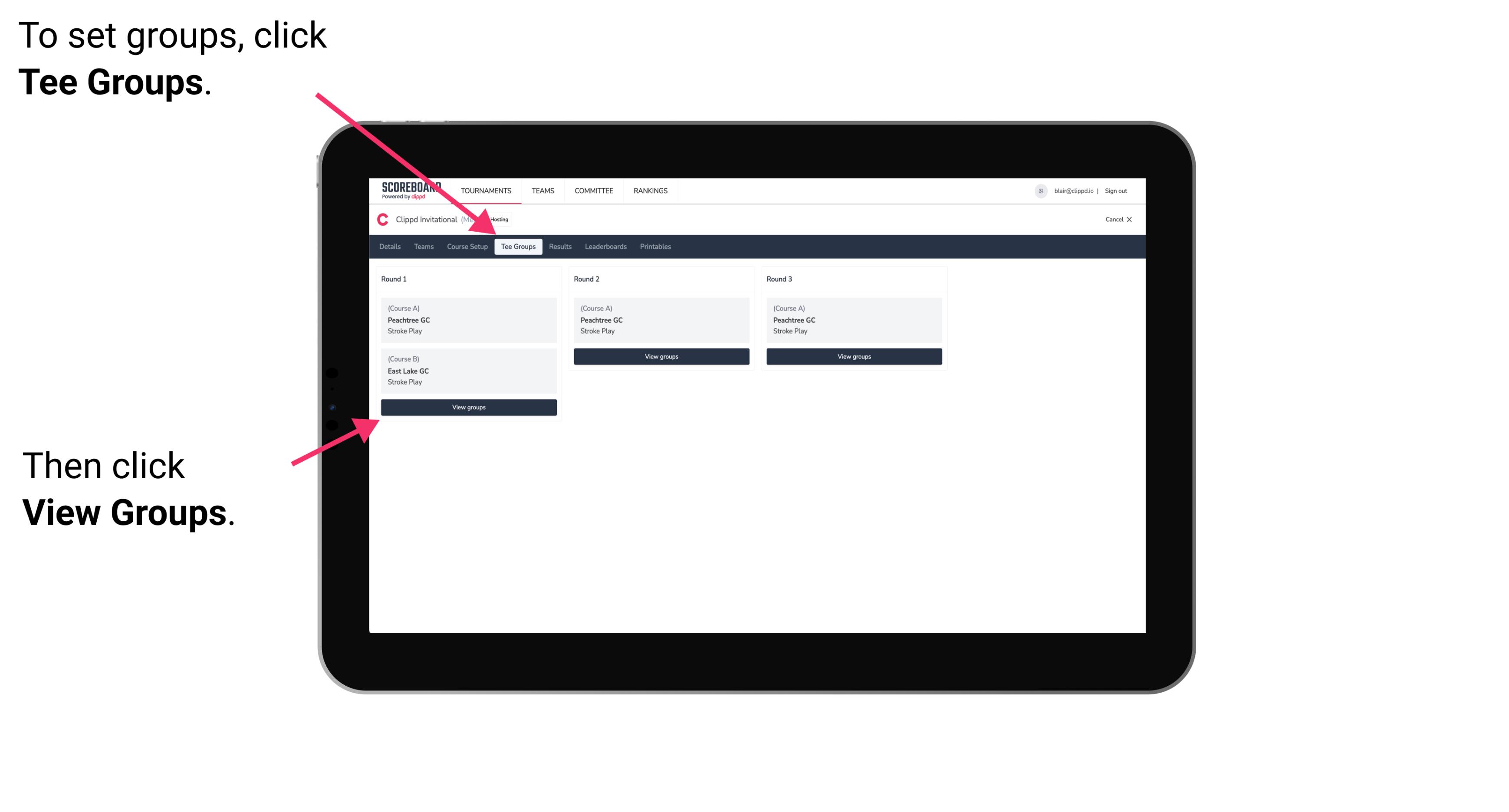
Task: Expand Round 3 course details
Action: (x=852, y=320)
